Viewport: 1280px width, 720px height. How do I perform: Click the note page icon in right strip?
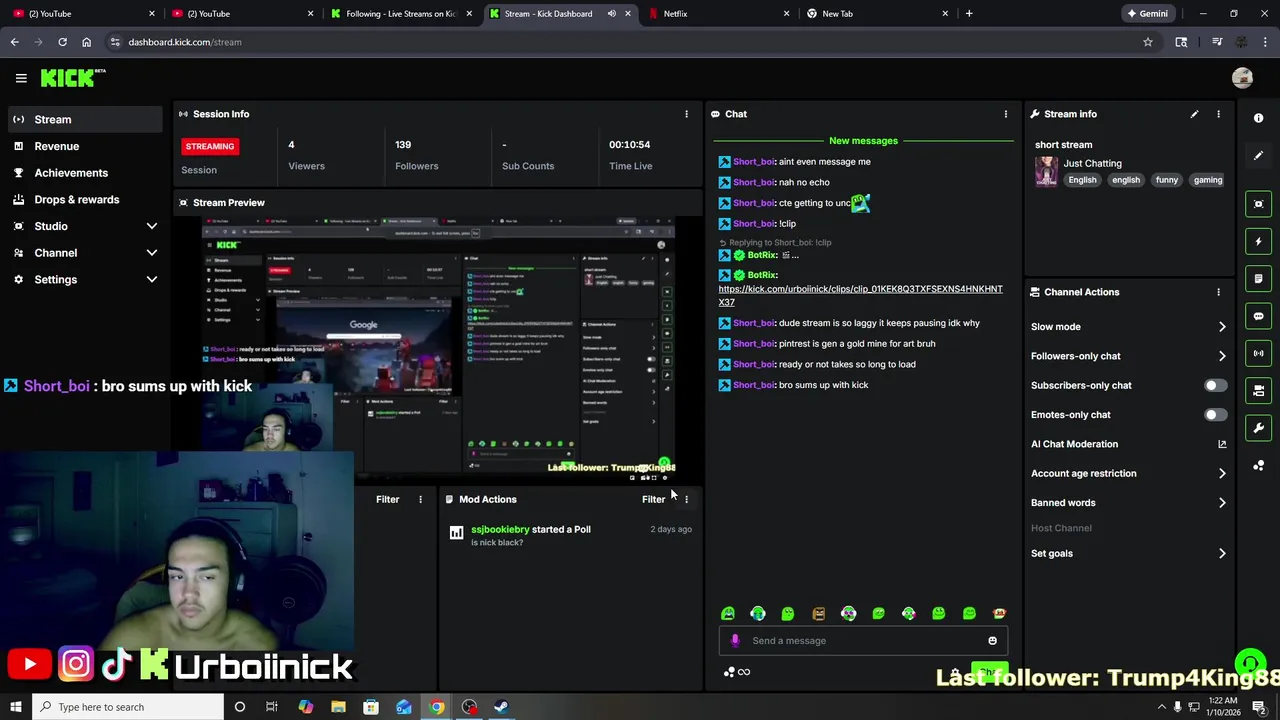coord(1258,278)
